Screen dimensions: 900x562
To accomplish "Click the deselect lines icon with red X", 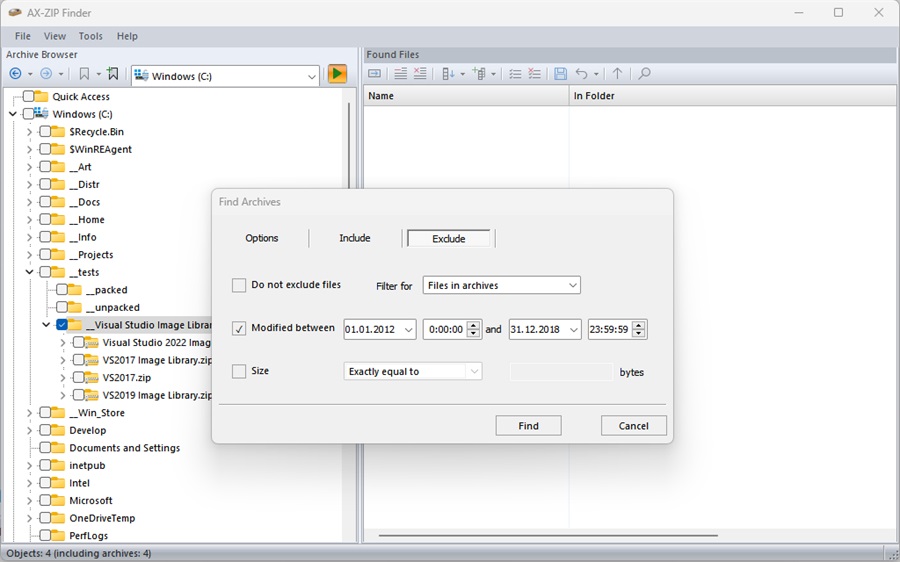I will (420, 73).
